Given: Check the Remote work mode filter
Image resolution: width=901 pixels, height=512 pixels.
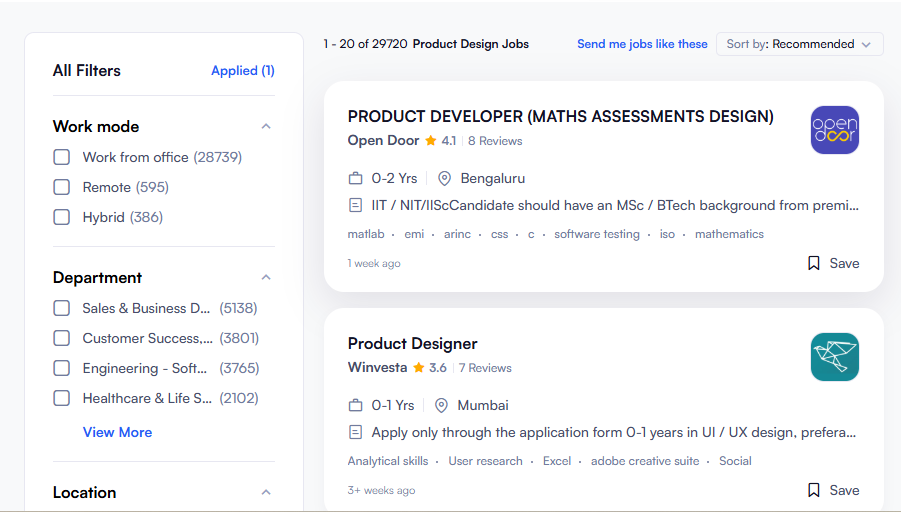Looking at the screenshot, I should coord(61,187).
